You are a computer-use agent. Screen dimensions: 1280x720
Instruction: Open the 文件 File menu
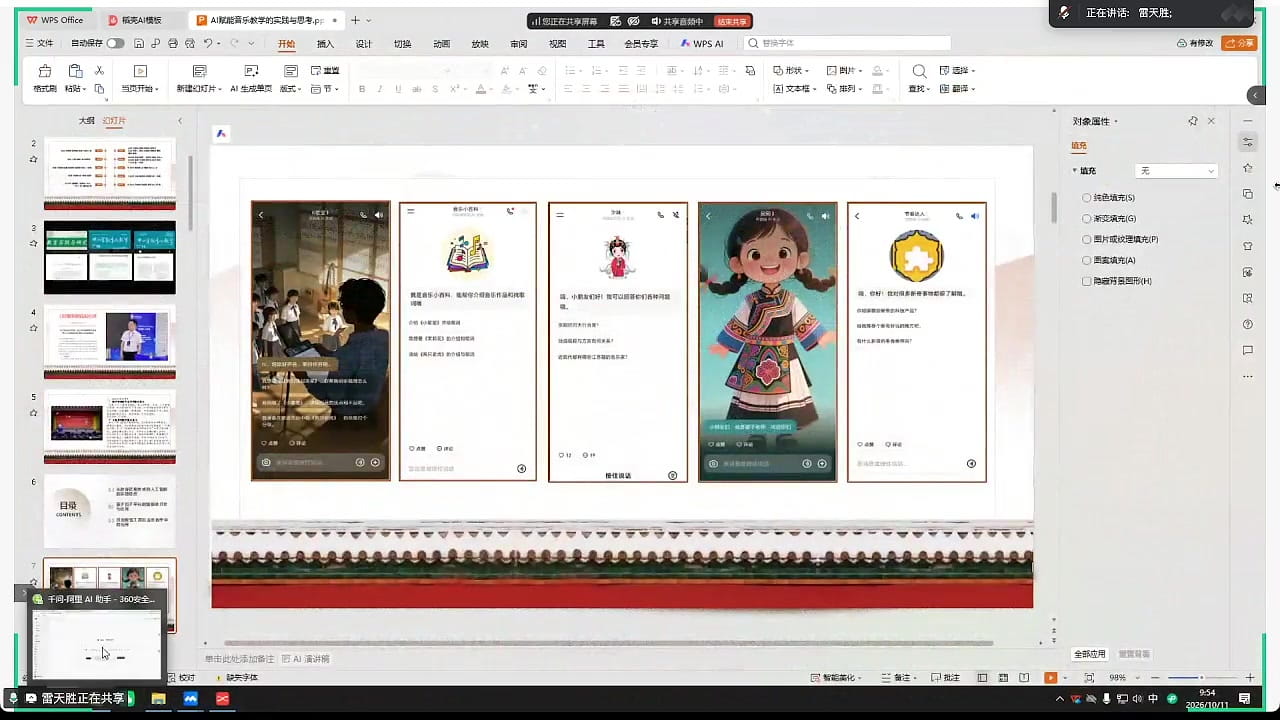coord(39,44)
